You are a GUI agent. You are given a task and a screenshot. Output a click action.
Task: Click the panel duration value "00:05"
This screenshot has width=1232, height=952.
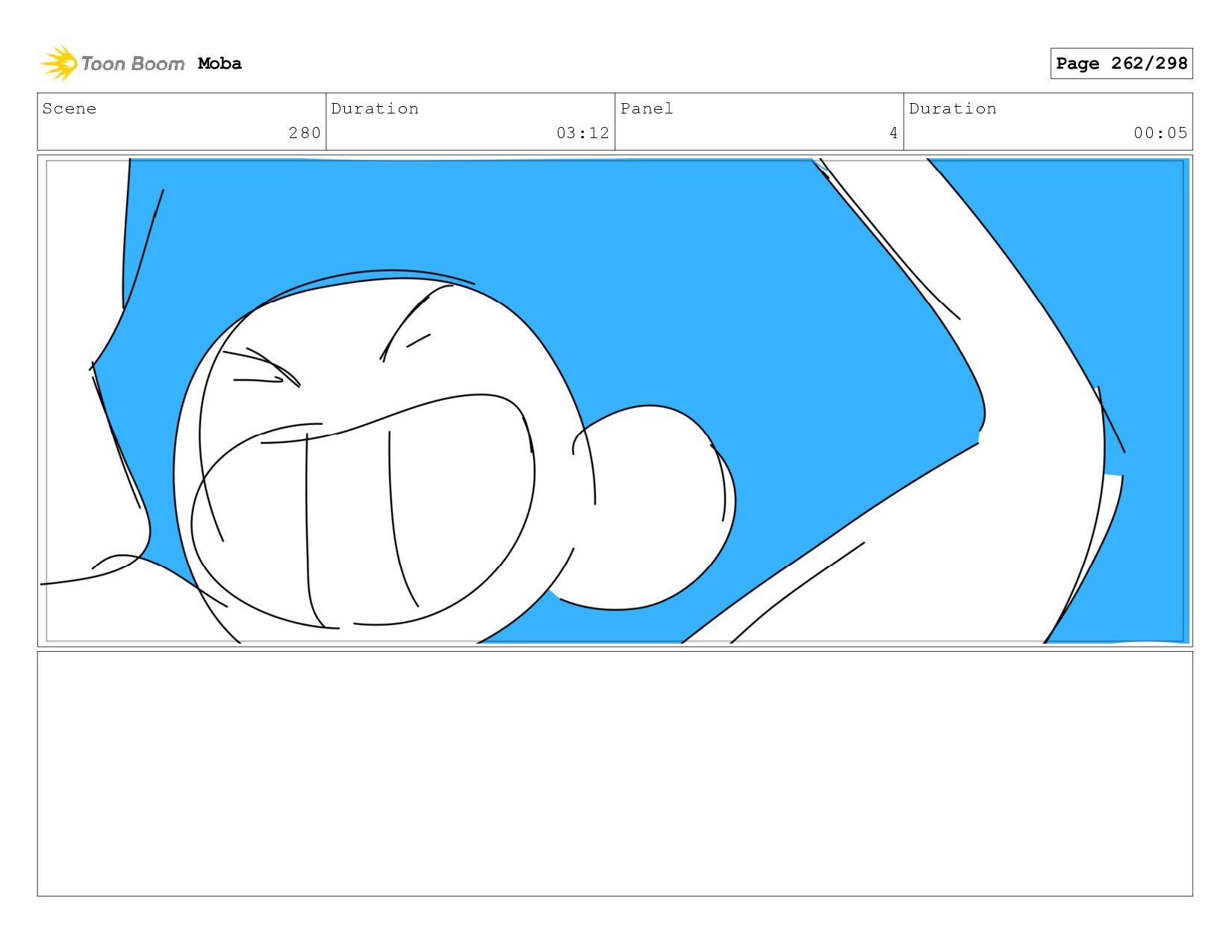point(1160,133)
